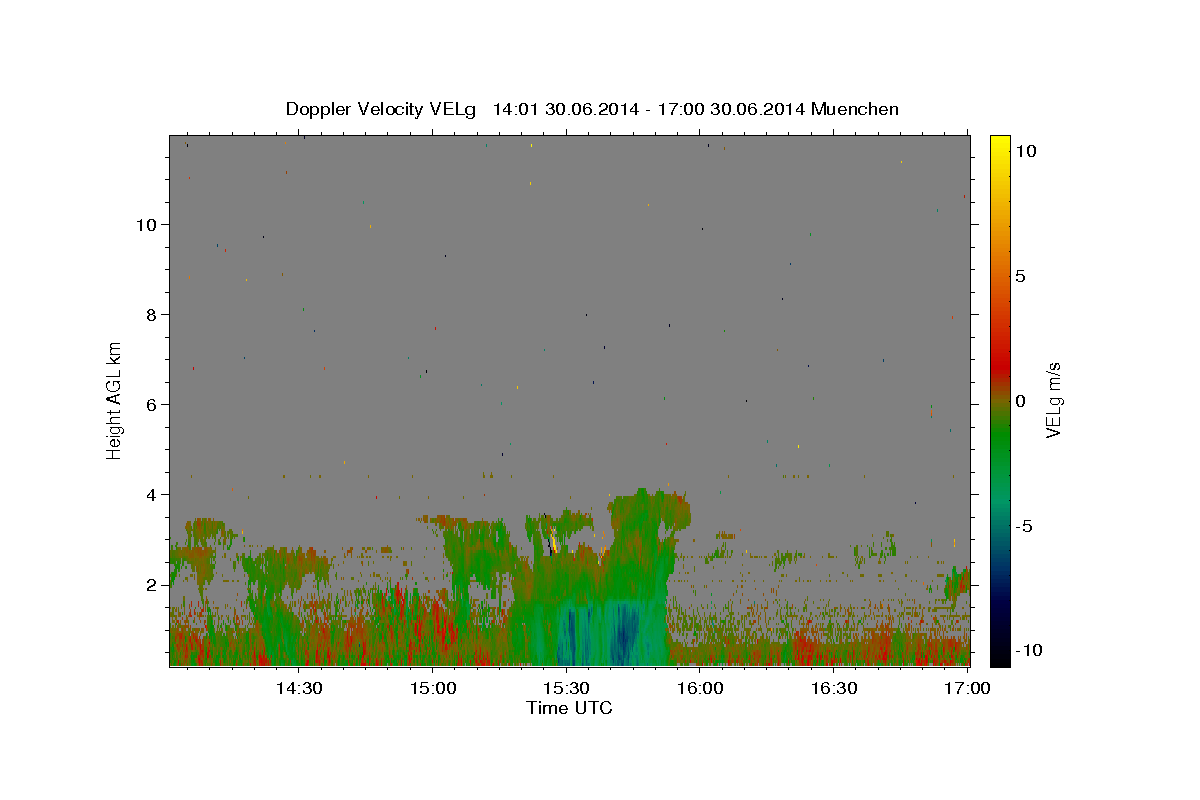This screenshot has width=1200, height=800.
Task: Click the 15:00 time tick label
Action: tap(433, 688)
